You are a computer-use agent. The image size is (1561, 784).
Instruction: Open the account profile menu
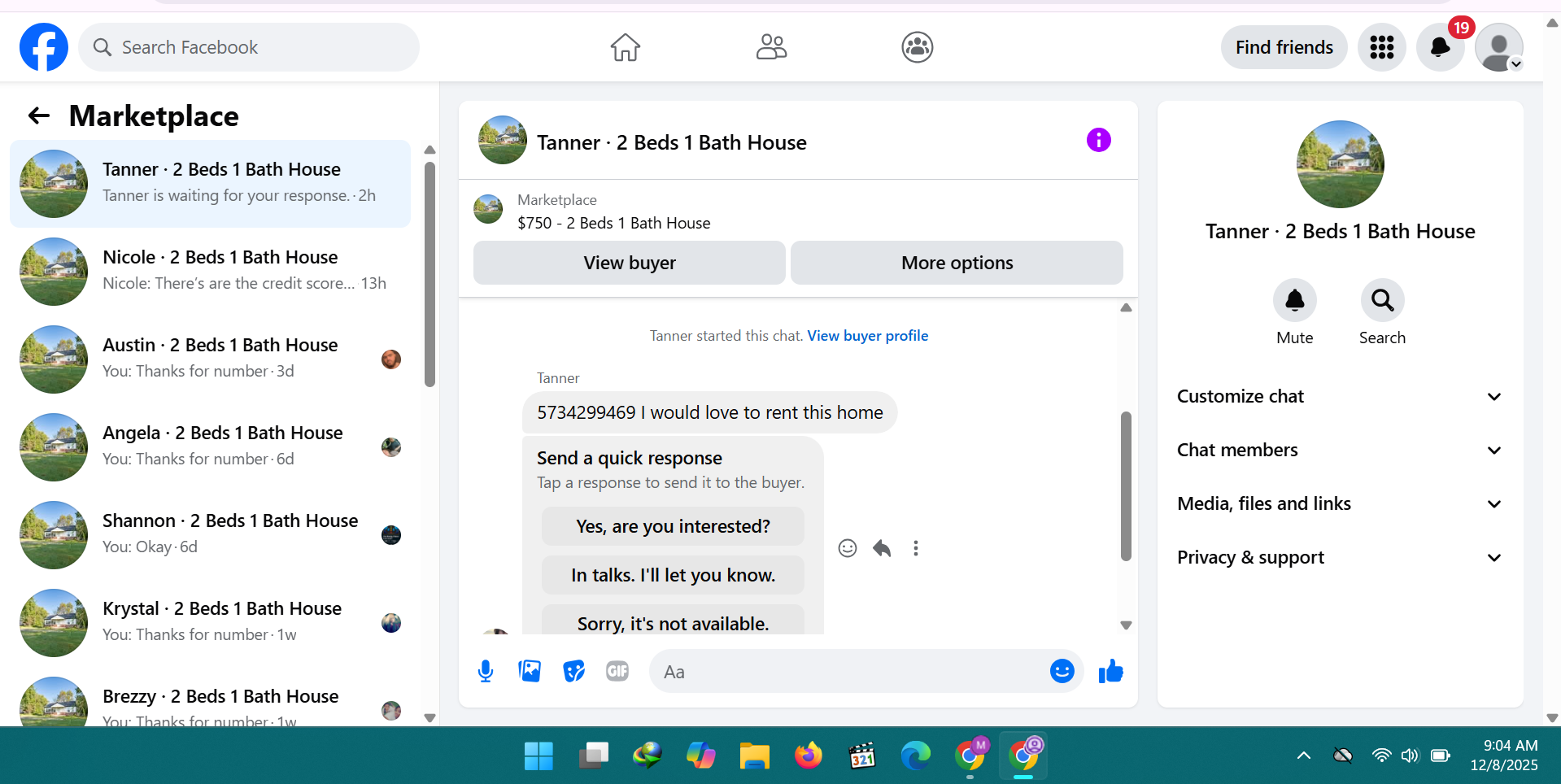pos(1498,47)
